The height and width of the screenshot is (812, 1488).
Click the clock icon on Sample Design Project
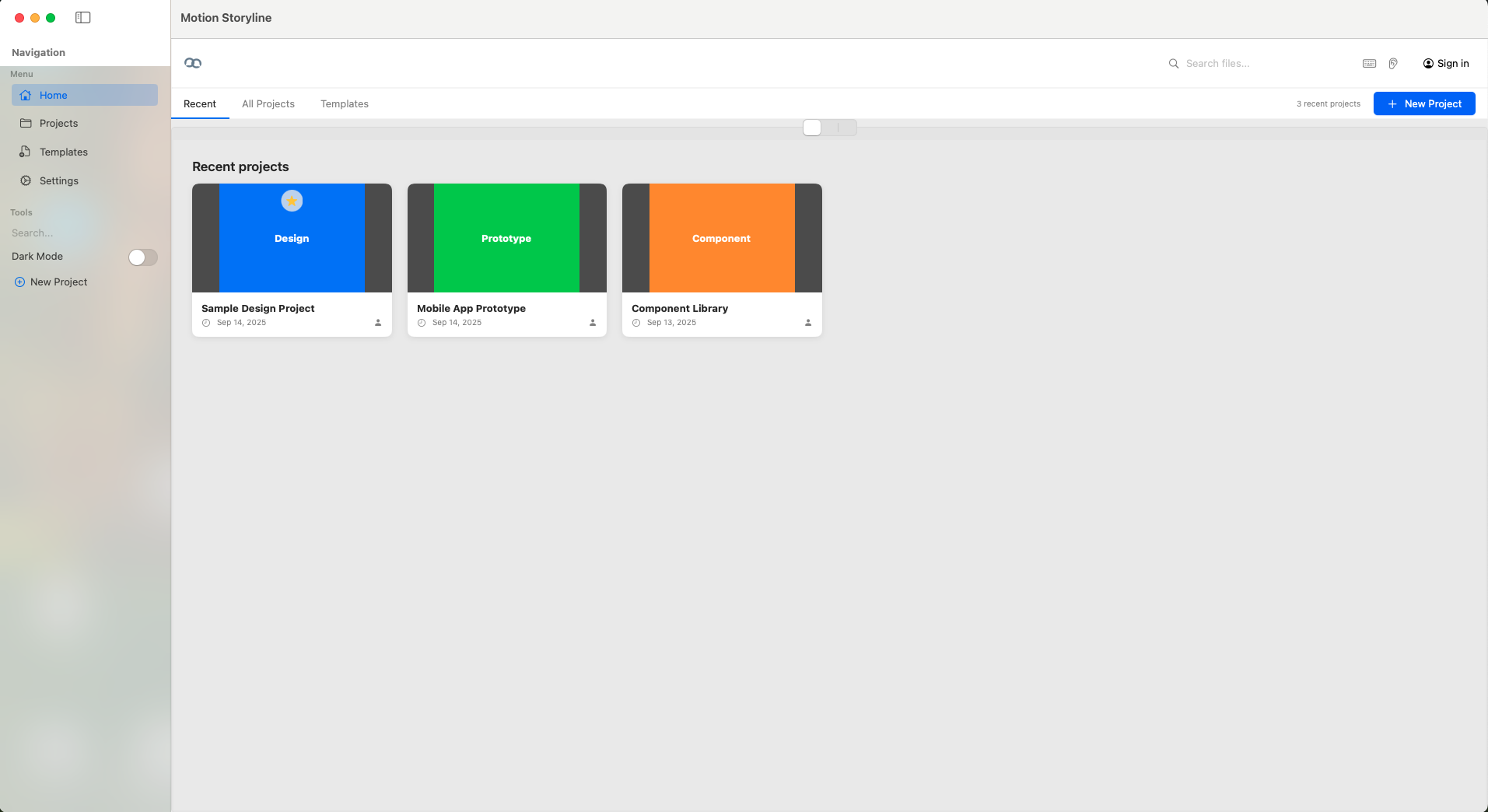206,323
